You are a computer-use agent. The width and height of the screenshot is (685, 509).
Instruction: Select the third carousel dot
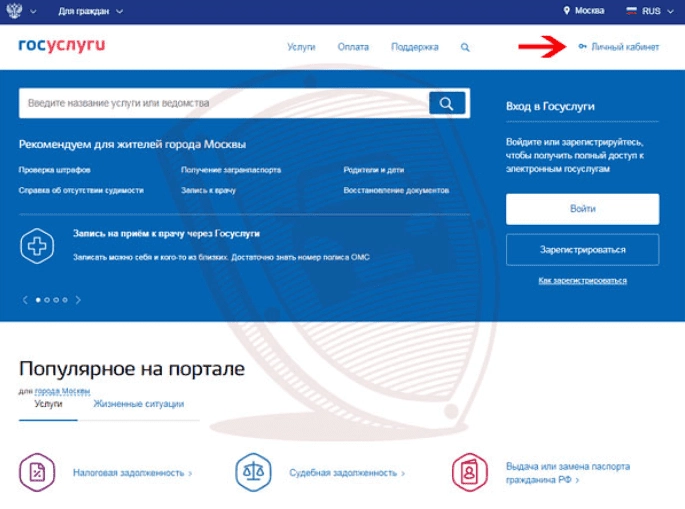tap(56, 300)
